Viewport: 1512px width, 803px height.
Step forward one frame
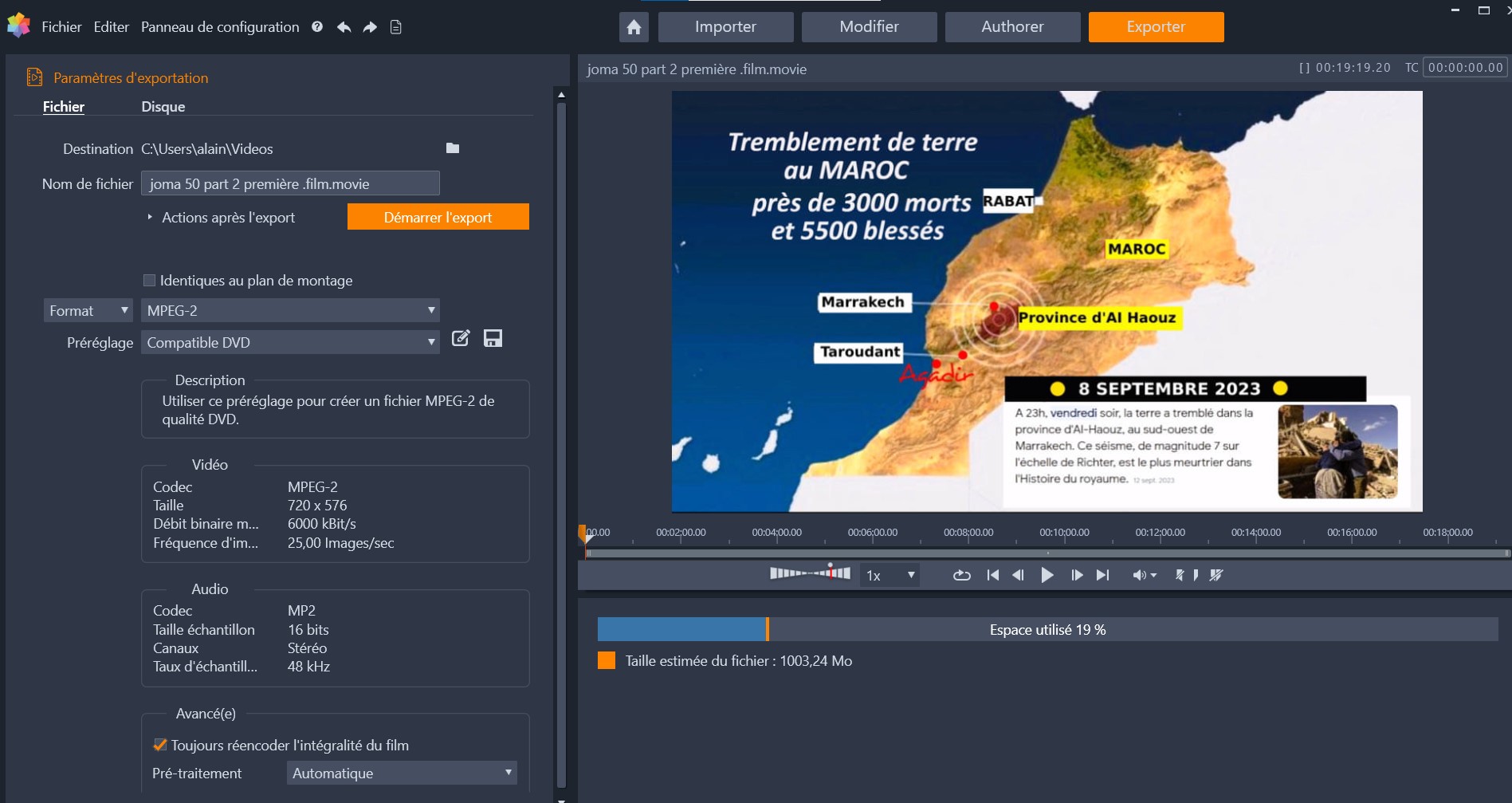[x=1077, y=575]
